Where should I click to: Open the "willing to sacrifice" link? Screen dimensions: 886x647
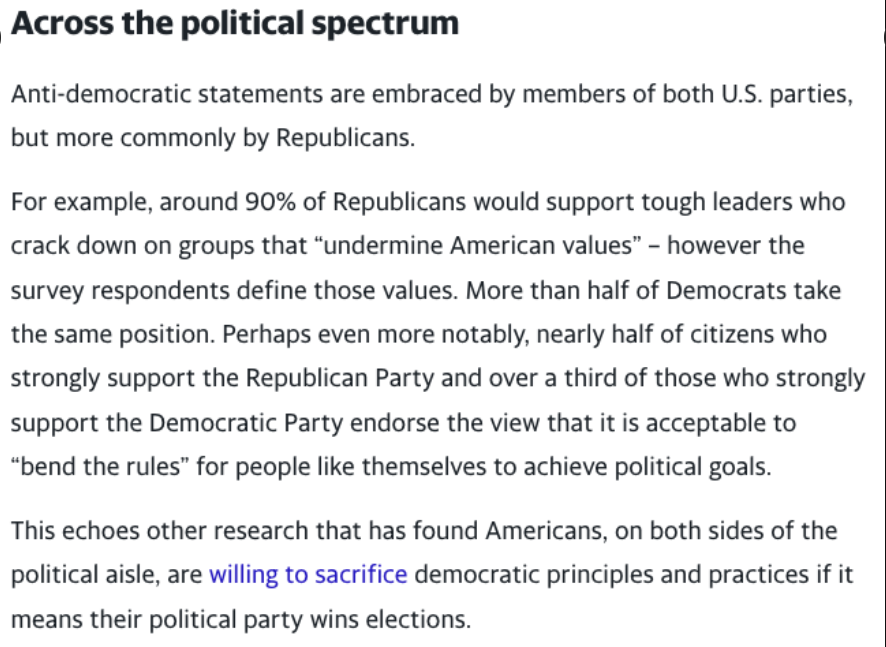pyautogui.click(x=308, y=575)
